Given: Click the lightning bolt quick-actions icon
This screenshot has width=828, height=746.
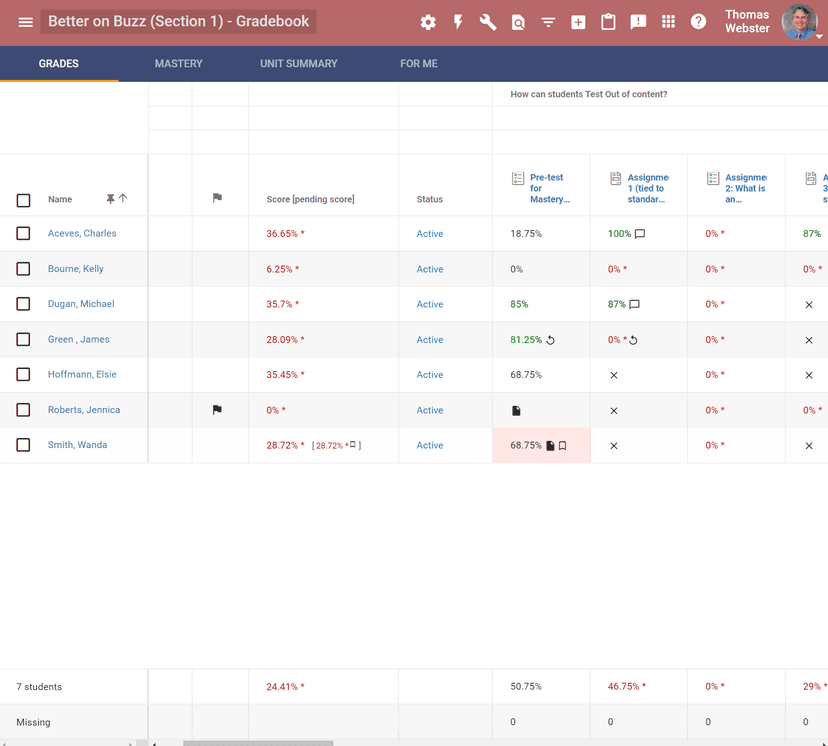Looking at the screenshot, I should (x=458, y=21).
